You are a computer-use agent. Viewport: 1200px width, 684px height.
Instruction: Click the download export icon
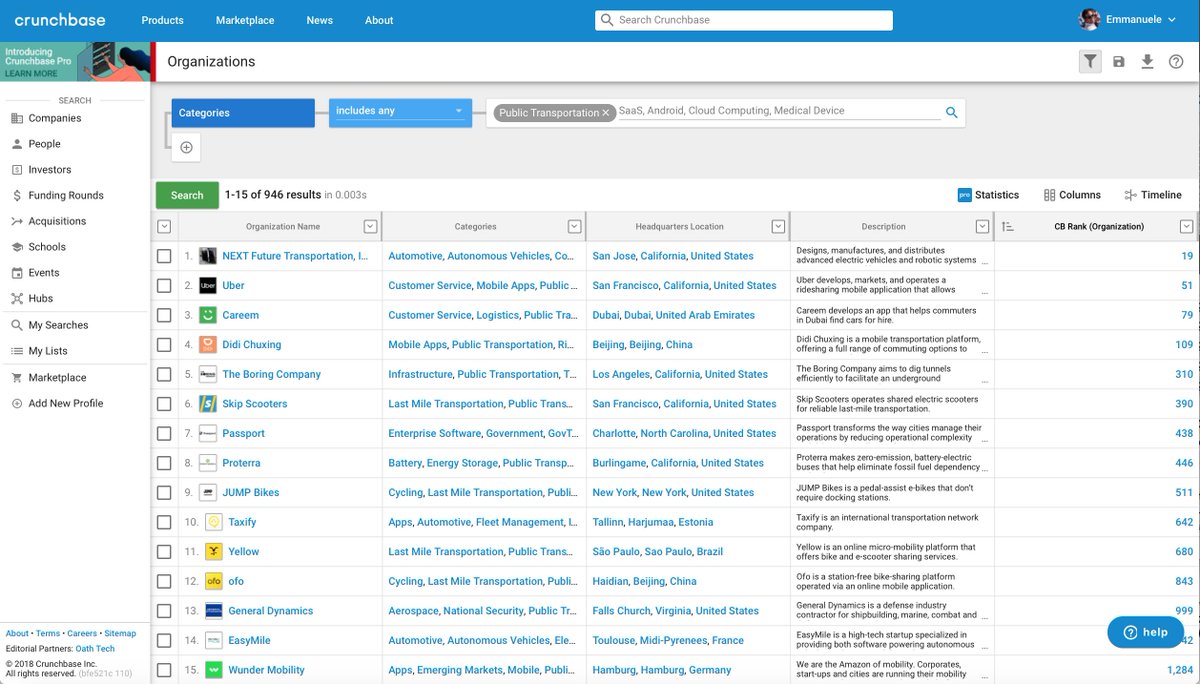pyautogui.click(x=1147, y=62)
